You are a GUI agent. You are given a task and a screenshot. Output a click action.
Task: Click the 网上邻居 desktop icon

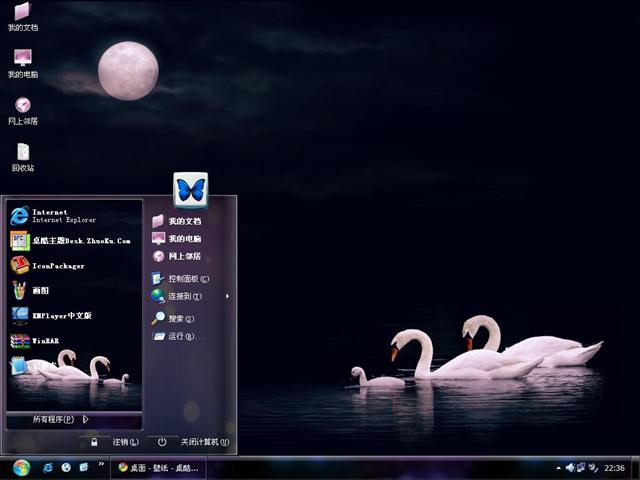pyautogui.click(x=22, y=109)
